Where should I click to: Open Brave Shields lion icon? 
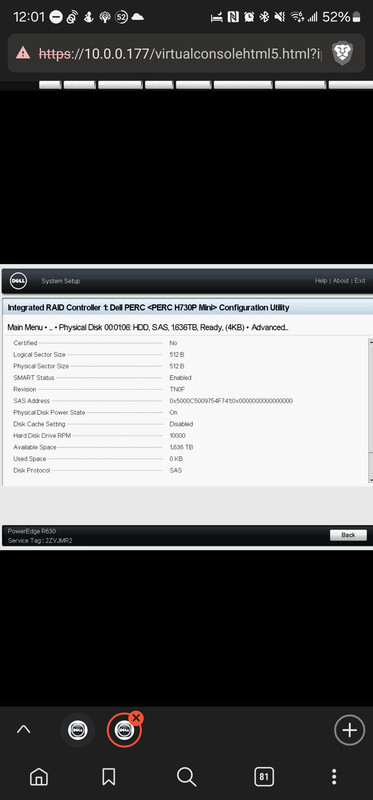click(x=342, y=53)
